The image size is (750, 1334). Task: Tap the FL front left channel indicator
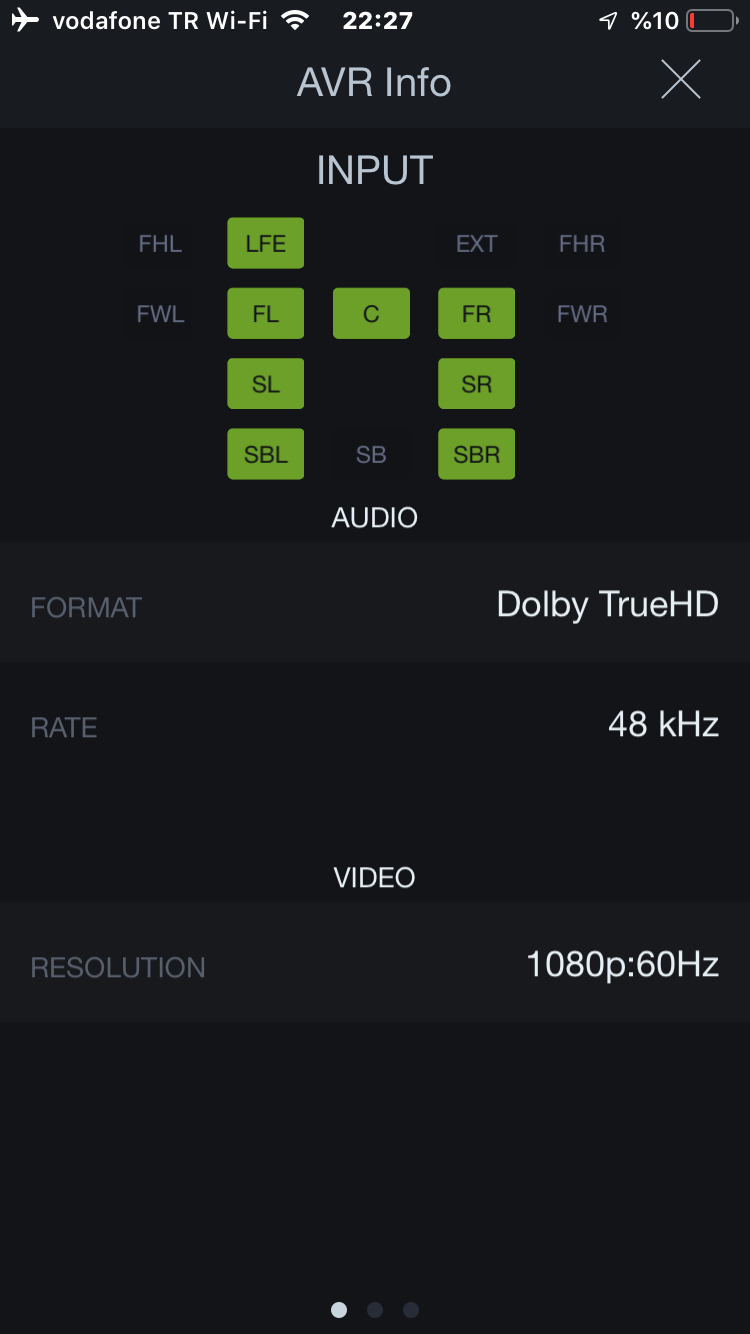coord(266,314)
